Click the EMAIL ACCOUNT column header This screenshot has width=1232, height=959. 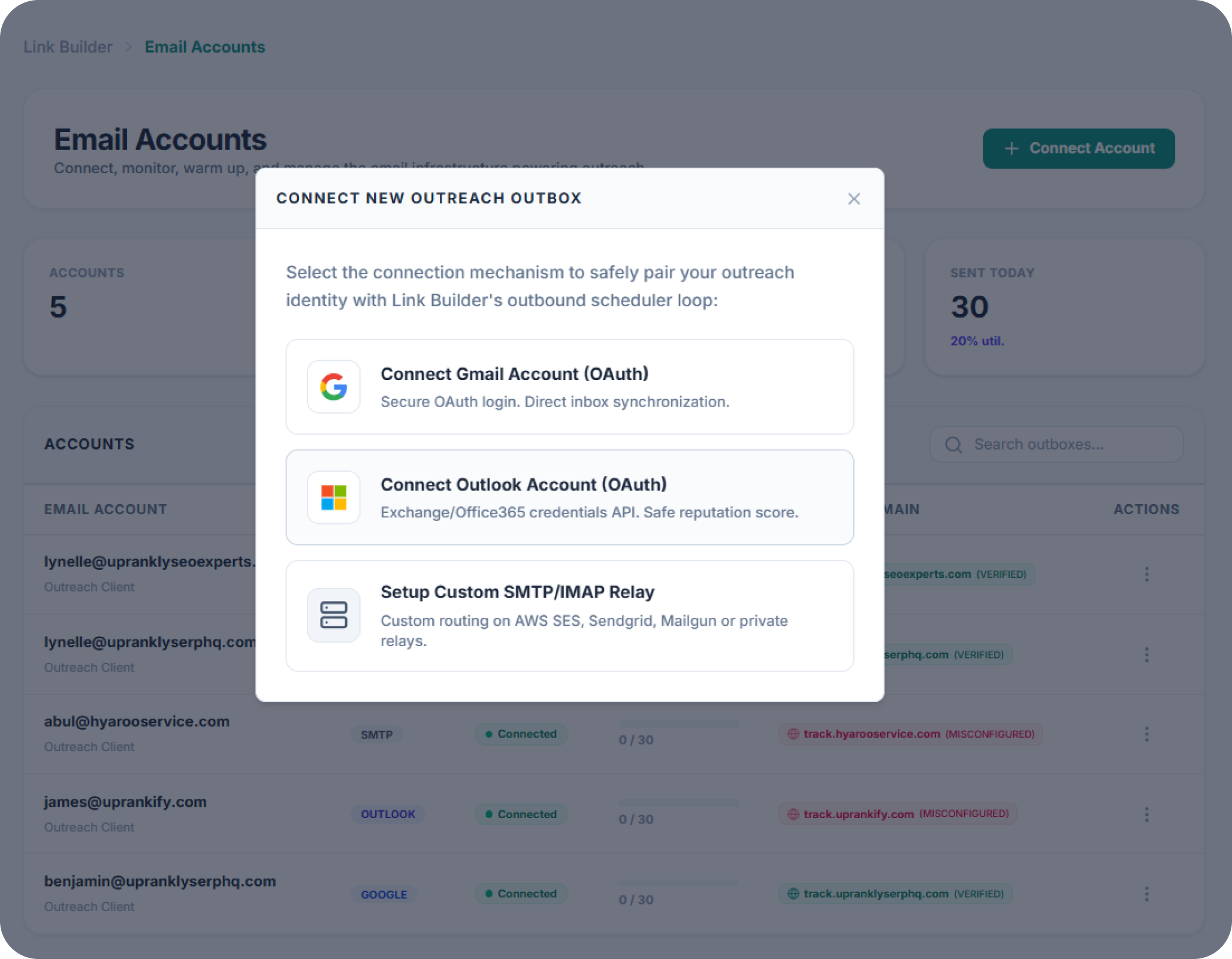(x=105, y=509)
